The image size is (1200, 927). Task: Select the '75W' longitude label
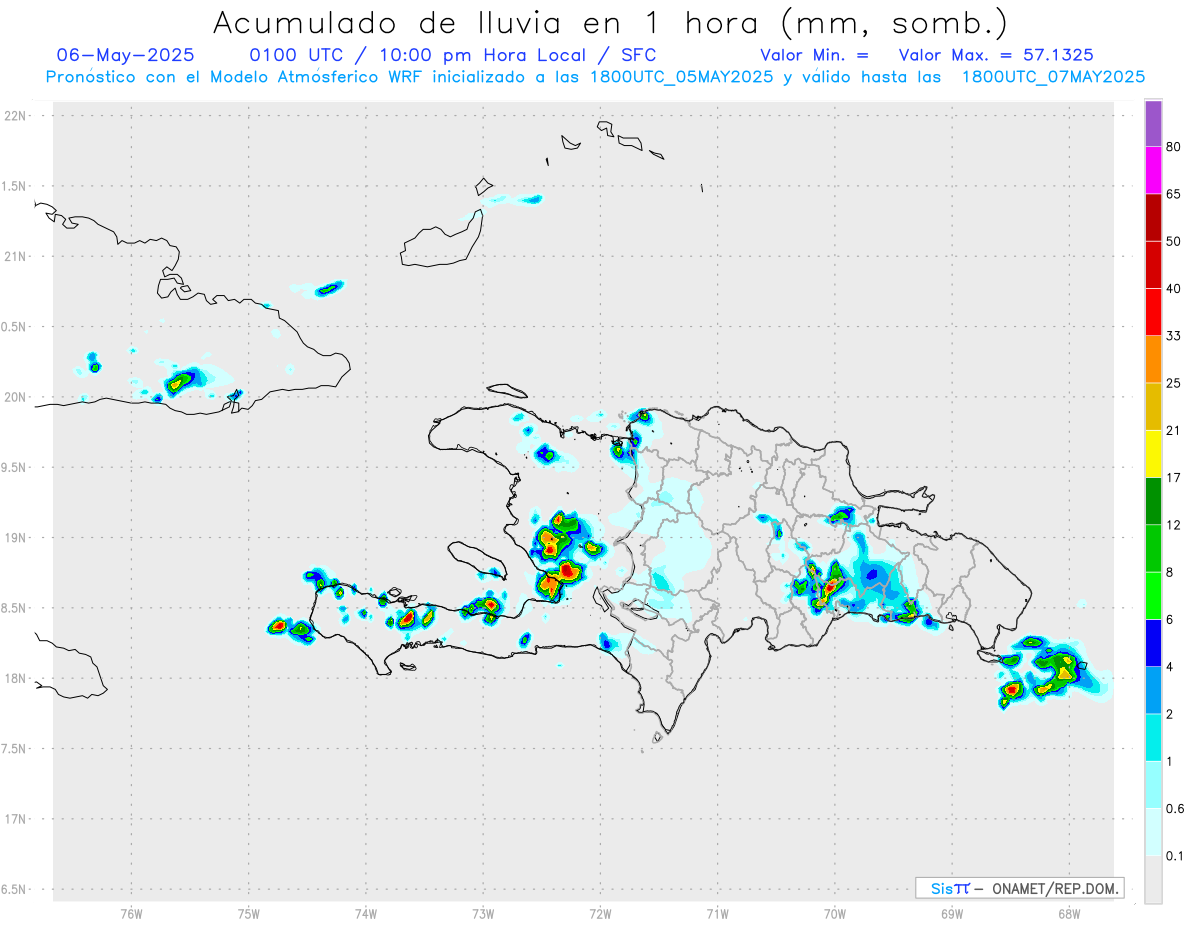[x=248, y=913]
